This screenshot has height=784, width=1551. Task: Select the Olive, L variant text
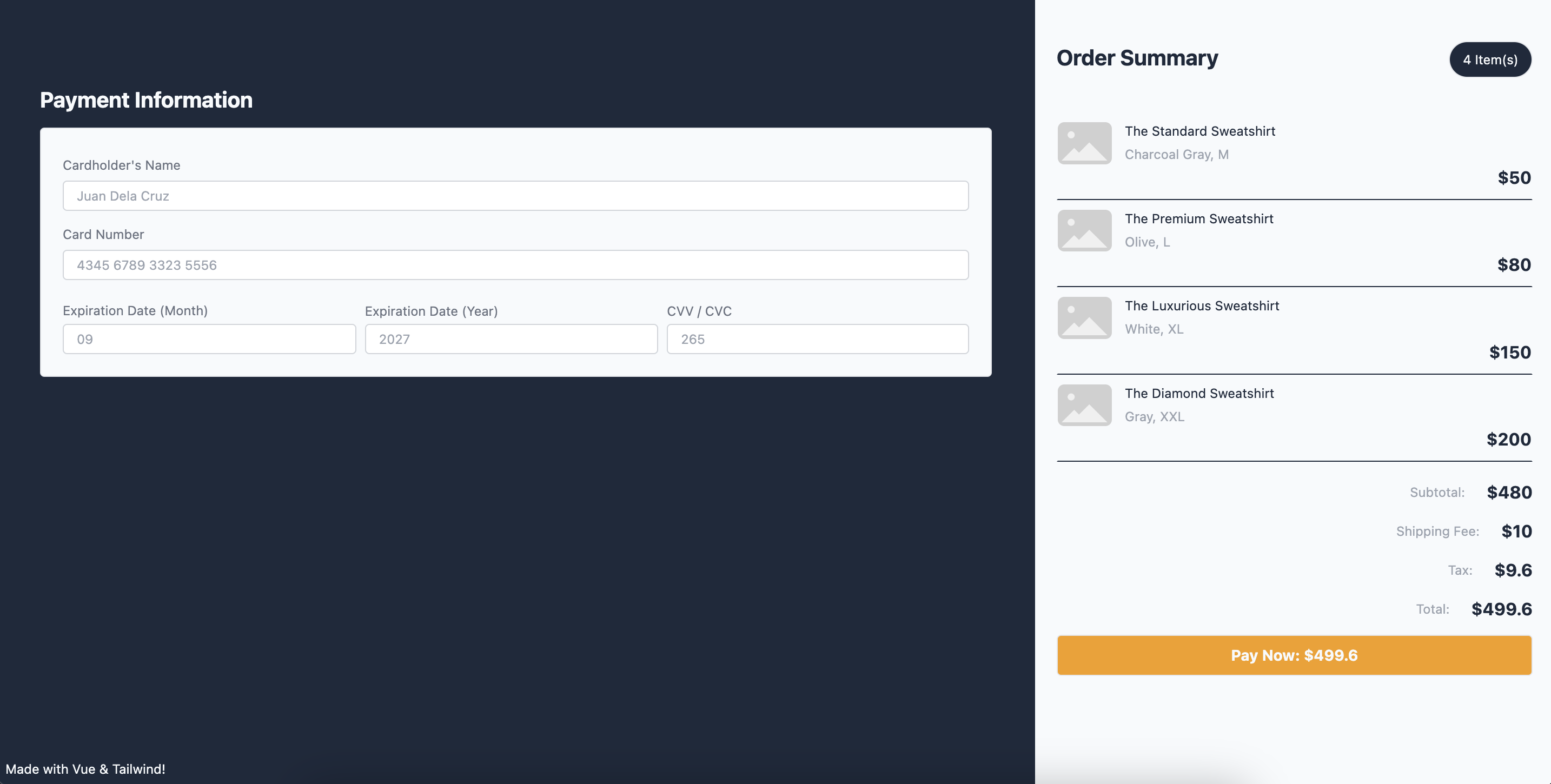click(x=1147, y=242)
